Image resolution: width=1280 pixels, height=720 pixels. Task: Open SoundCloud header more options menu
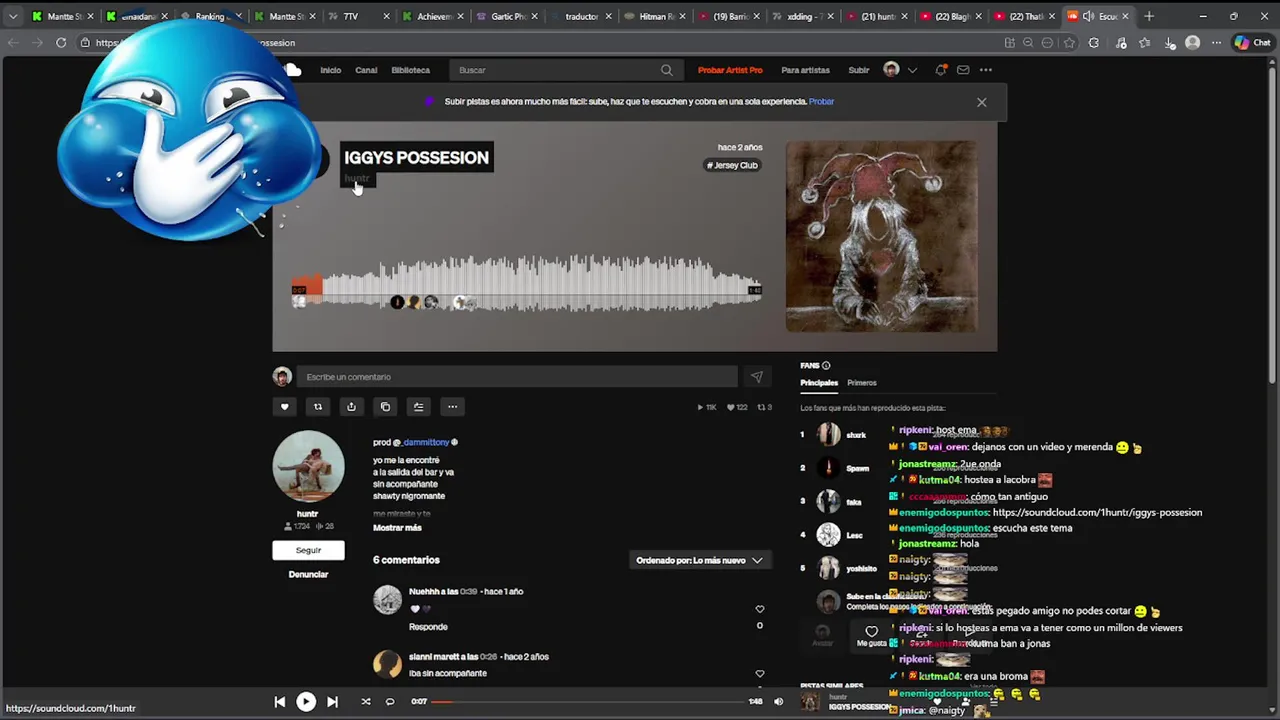tap(986, 70)
